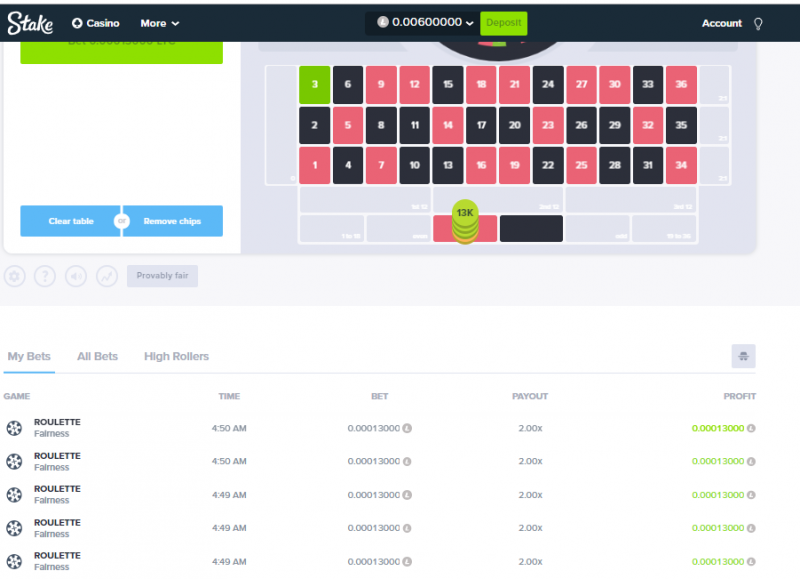Click the green Deposit button
800x579 pixels.
(x=504, y=23)
